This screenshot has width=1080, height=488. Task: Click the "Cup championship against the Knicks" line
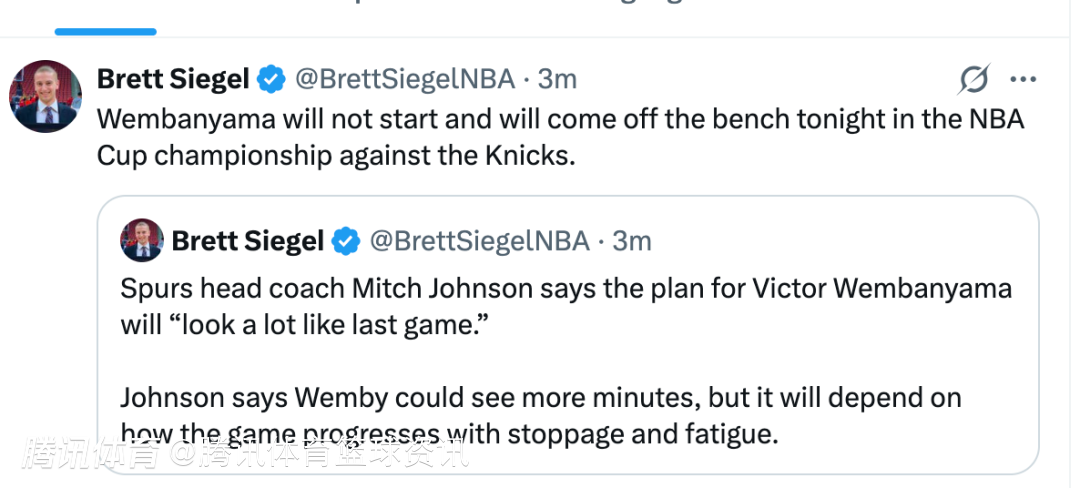[x=336, y=156]
